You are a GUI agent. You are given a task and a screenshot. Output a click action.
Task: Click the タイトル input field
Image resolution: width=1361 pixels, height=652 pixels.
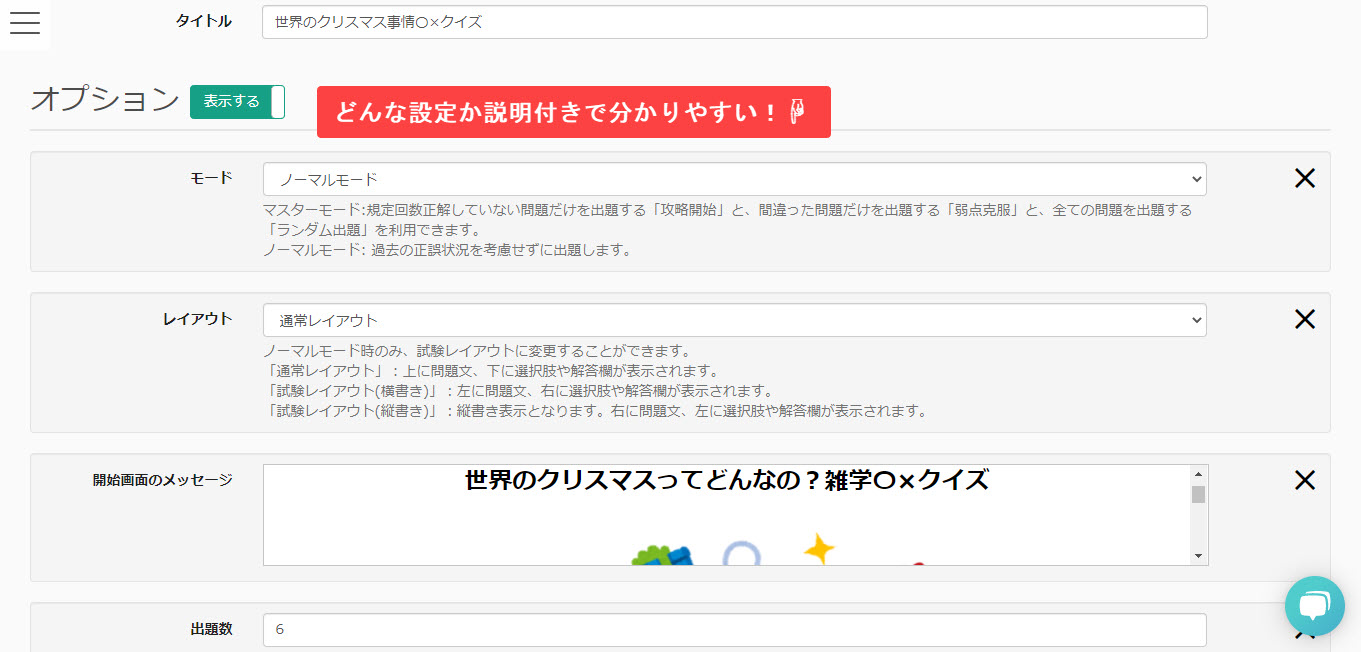(734, 22)
